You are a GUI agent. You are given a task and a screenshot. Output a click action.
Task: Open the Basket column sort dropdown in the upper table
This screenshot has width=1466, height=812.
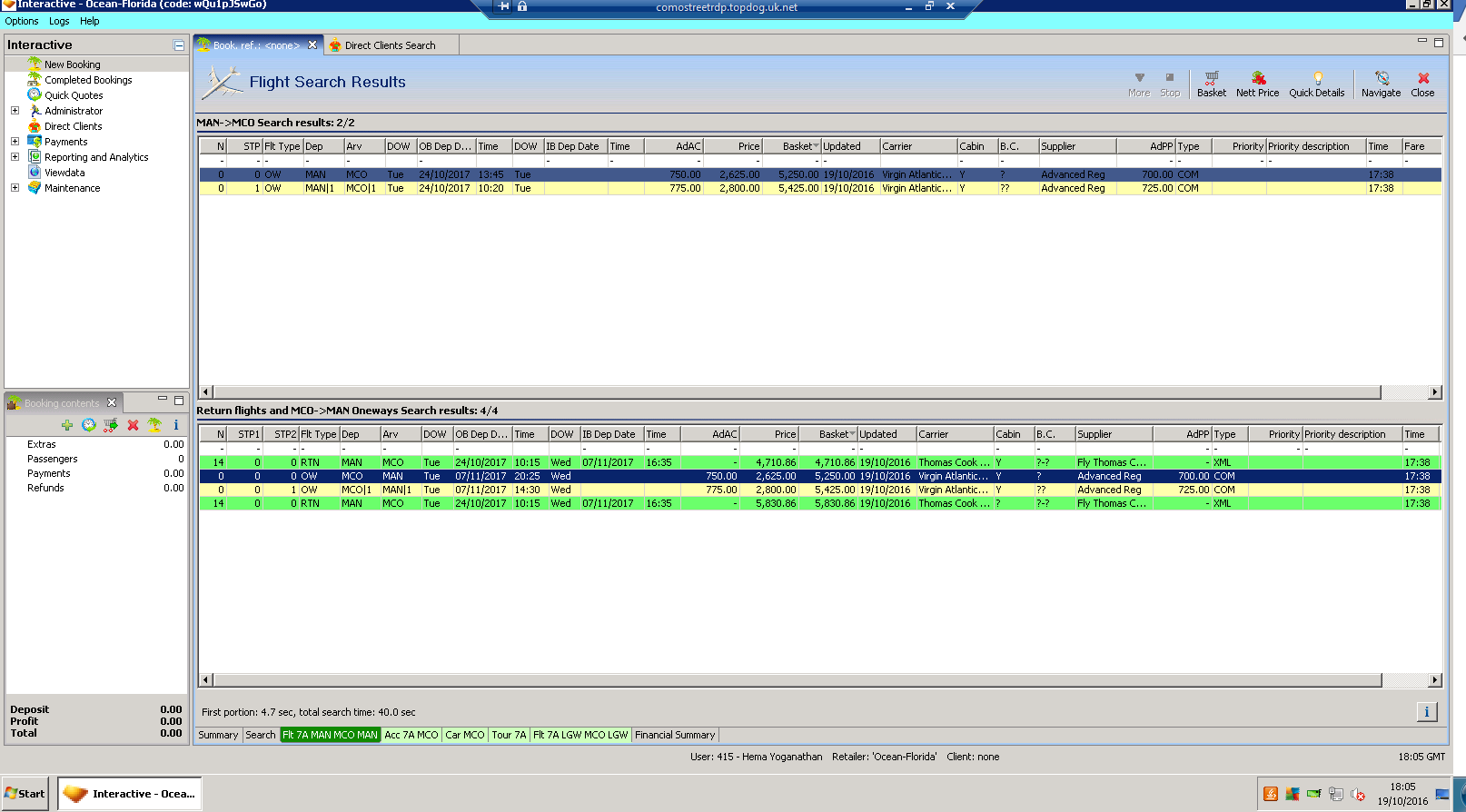[x=816, y=146]
